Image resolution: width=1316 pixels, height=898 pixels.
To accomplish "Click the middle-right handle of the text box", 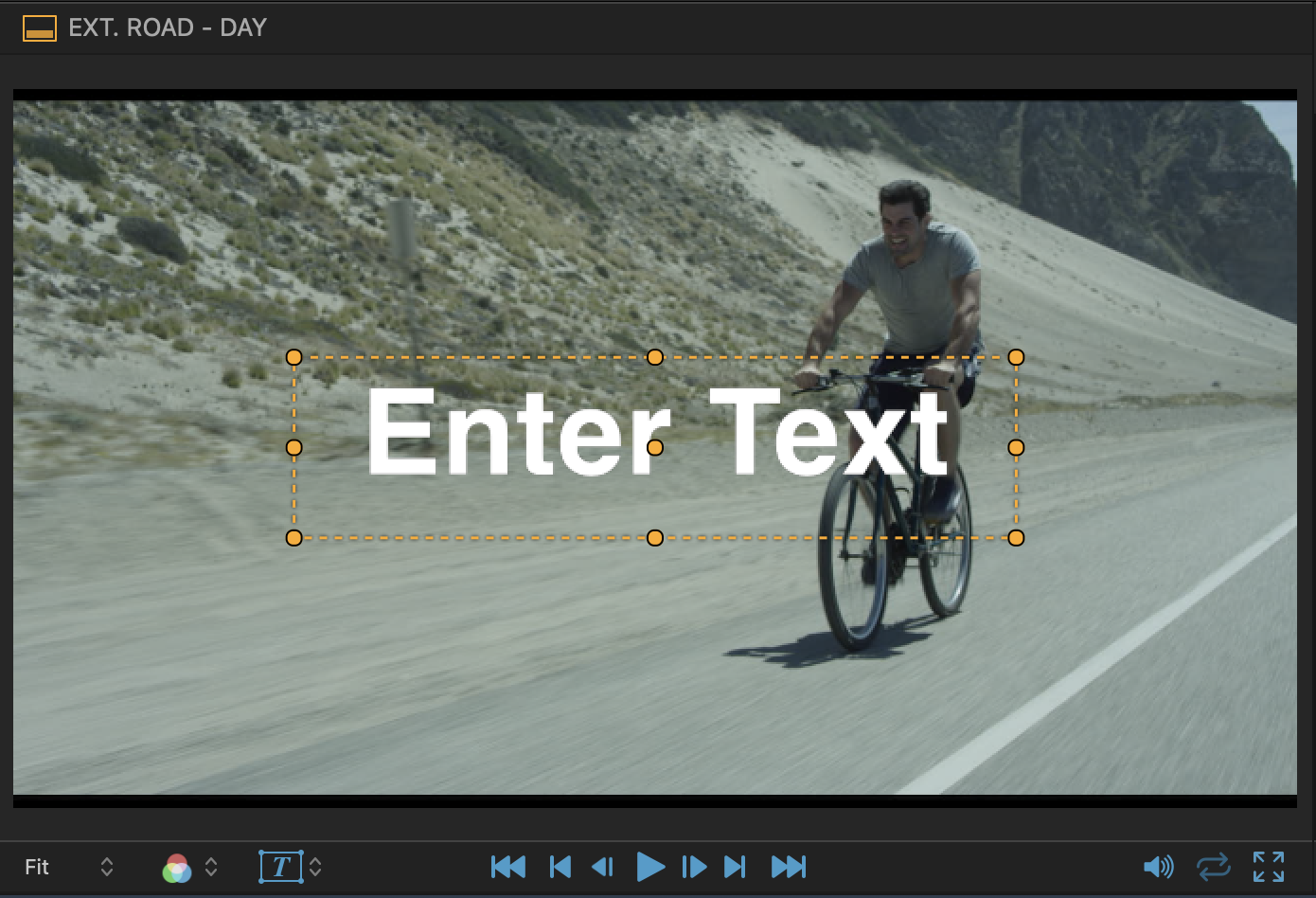I will pyautogui.click(x=1016, y=447).
